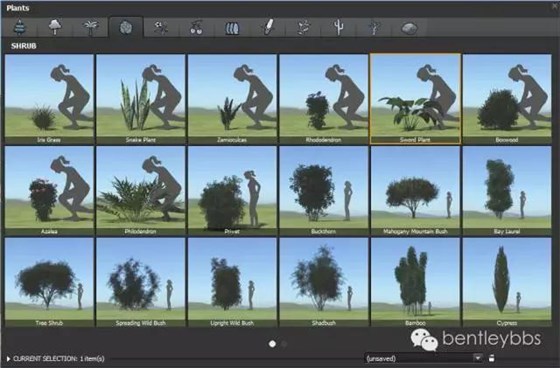This screenshot has height=368, width=560.
Task: Pick the Cypress thumbnail
Action: tap(507, 282)
